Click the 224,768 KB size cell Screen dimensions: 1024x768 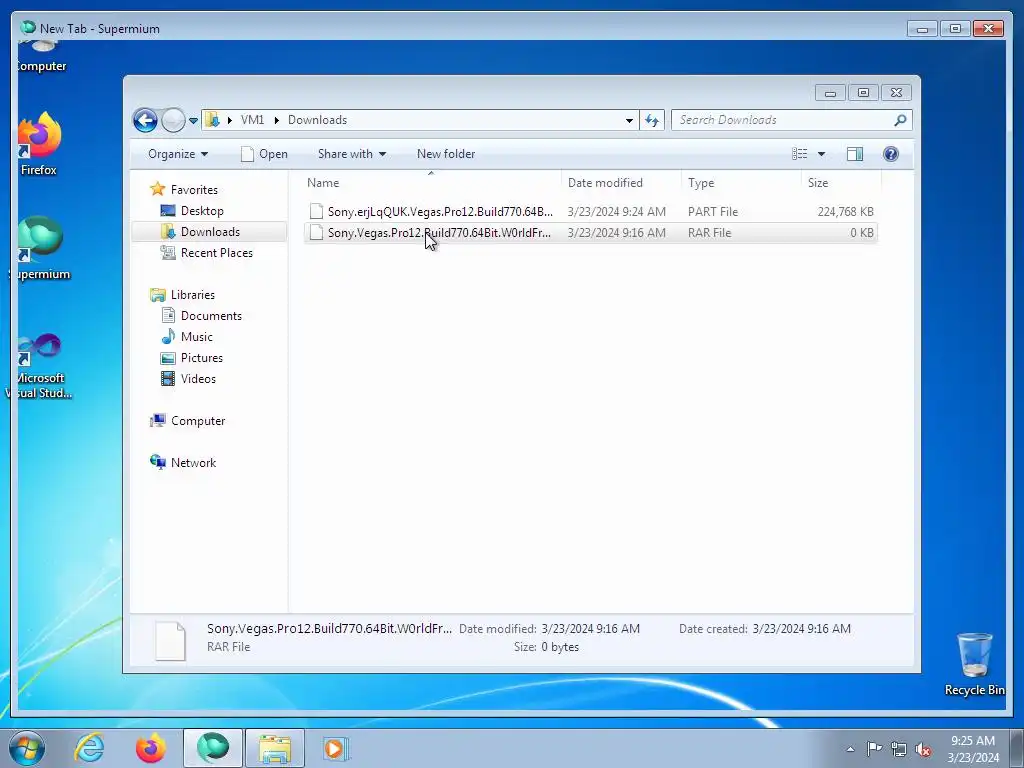point(845,212)
